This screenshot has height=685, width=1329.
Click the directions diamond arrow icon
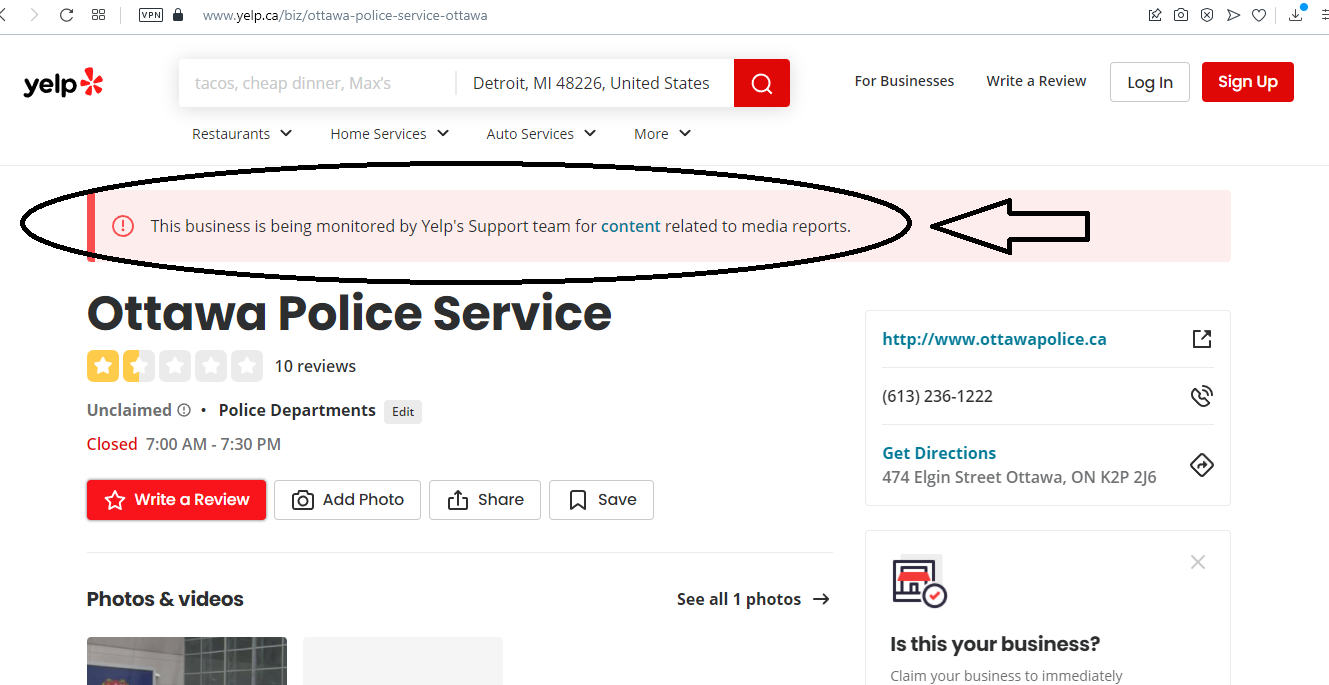pyautogui.click(x=1202, y=465)
